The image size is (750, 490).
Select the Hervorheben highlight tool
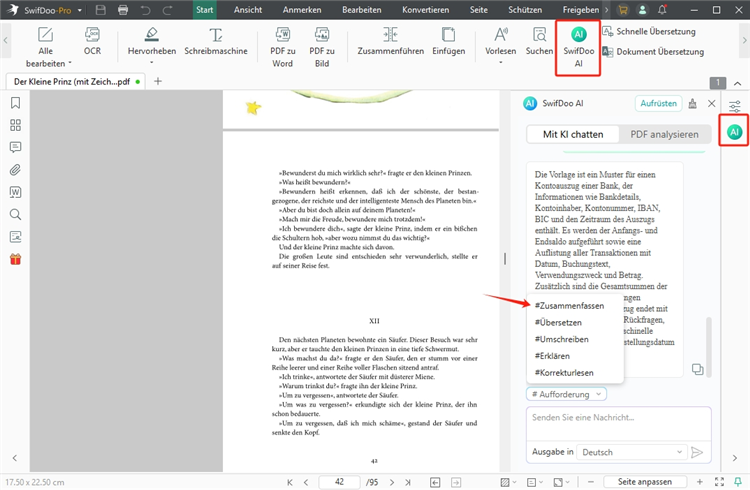(x=152, y=41)
